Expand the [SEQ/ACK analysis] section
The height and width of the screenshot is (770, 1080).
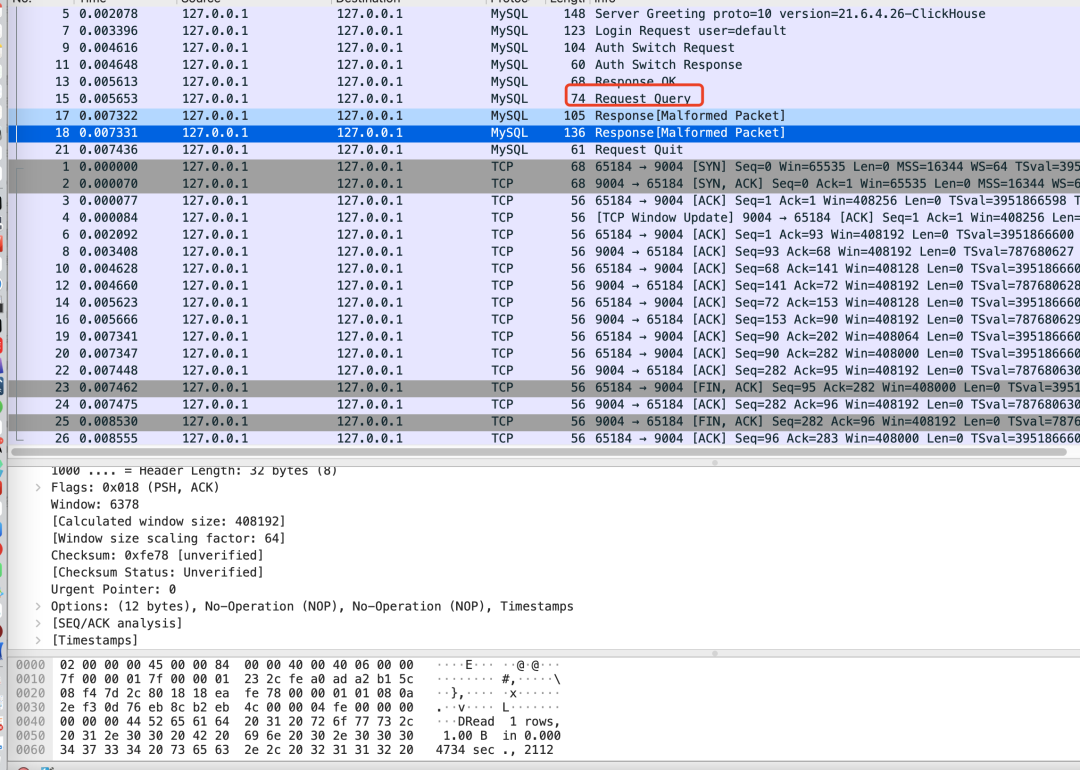[x=38, y=622]
